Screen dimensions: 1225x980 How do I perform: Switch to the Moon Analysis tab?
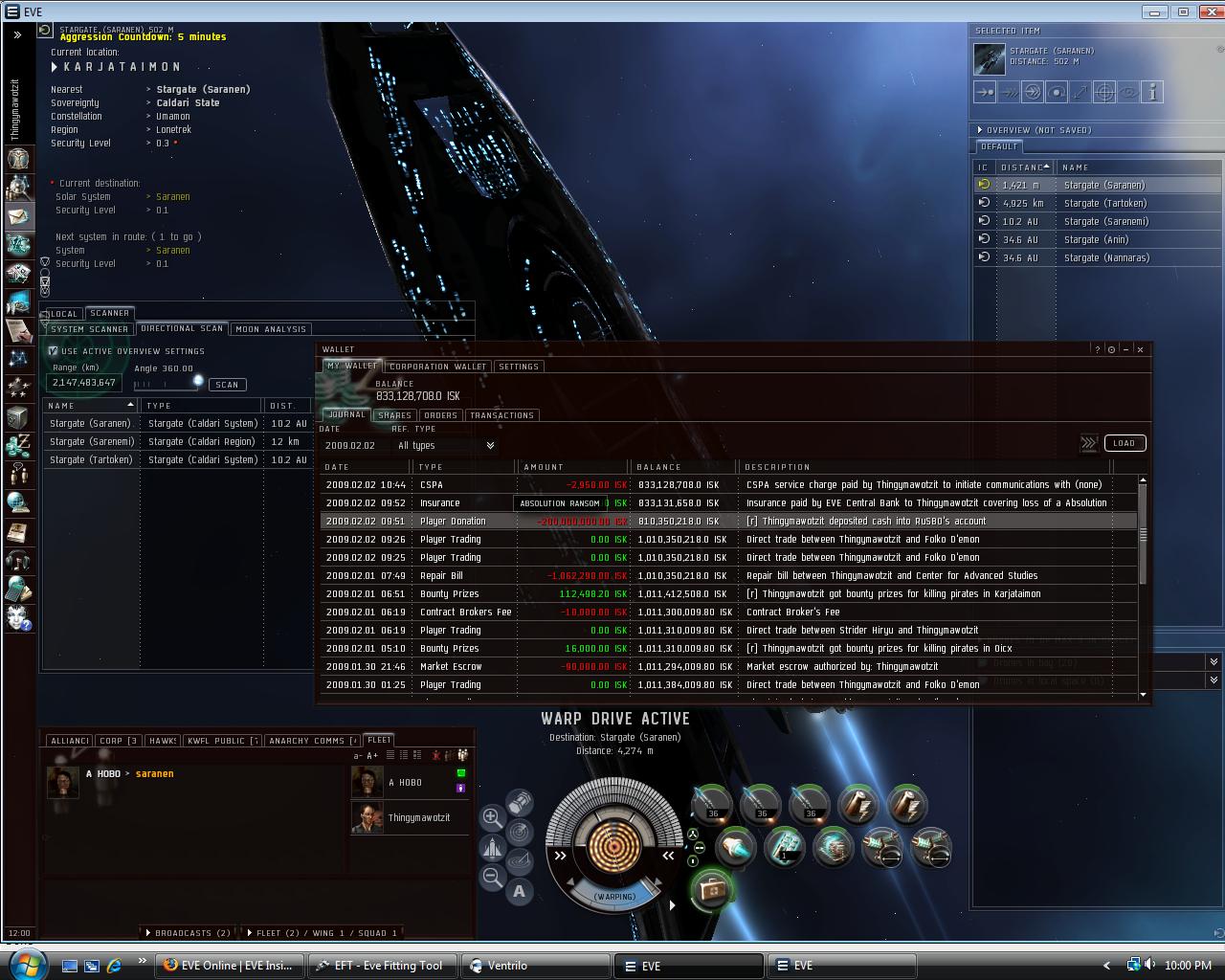point(271,329)
